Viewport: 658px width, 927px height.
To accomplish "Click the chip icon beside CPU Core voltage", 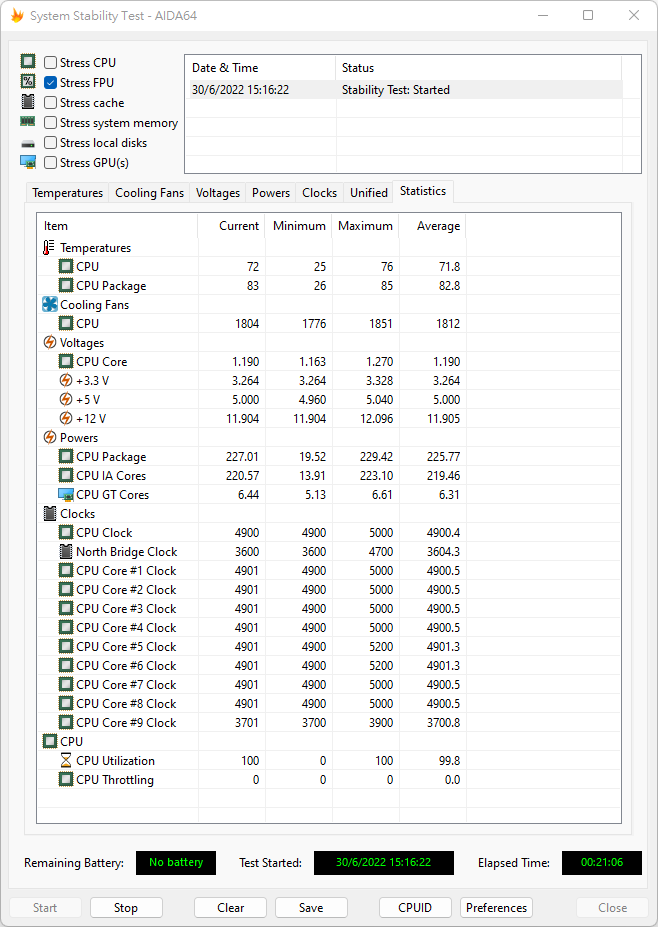I will click(66, 361).
